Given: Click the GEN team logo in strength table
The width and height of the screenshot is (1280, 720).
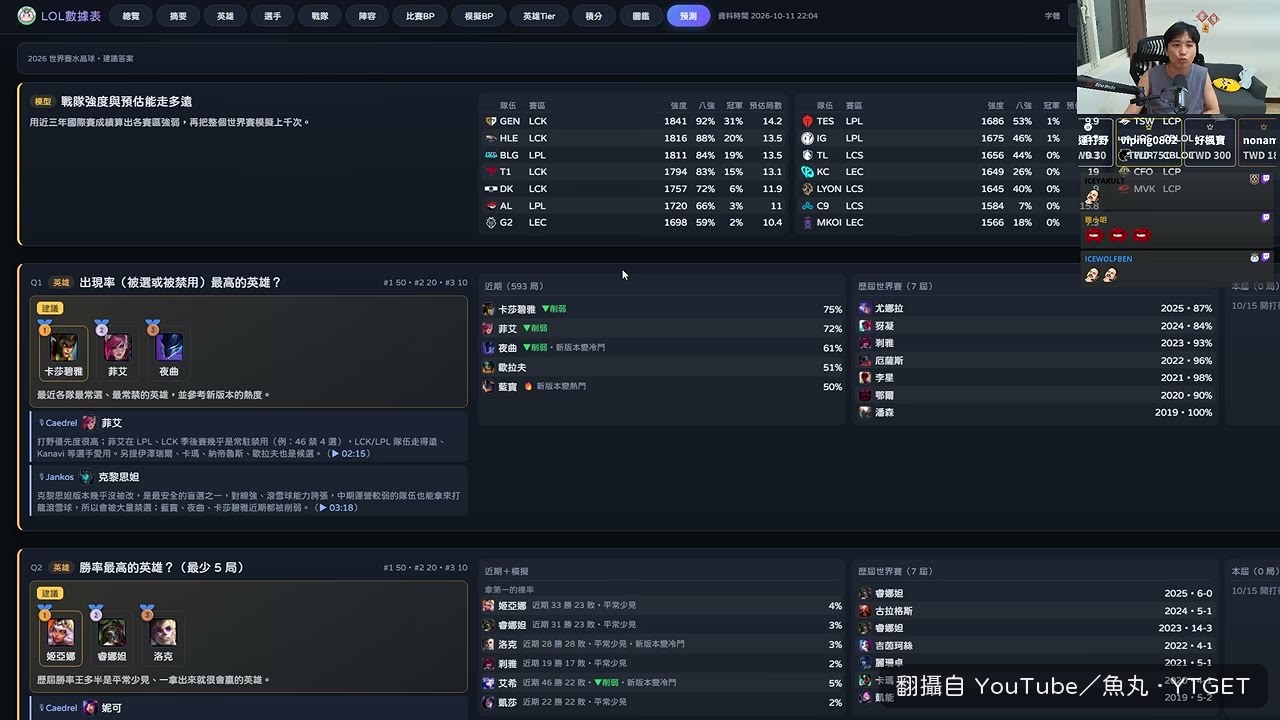Looking at the screenshot, I should click(x=490, y=121).
